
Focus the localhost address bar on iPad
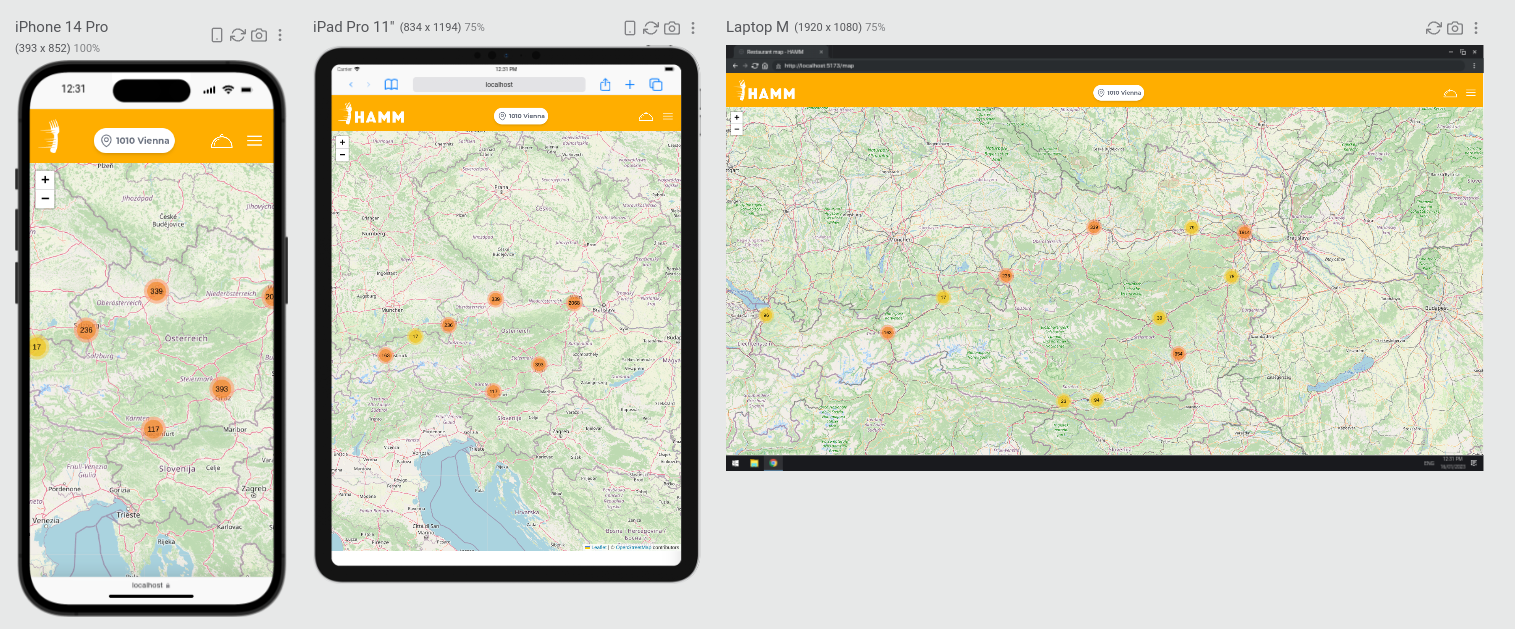click(x=499, y=85)
